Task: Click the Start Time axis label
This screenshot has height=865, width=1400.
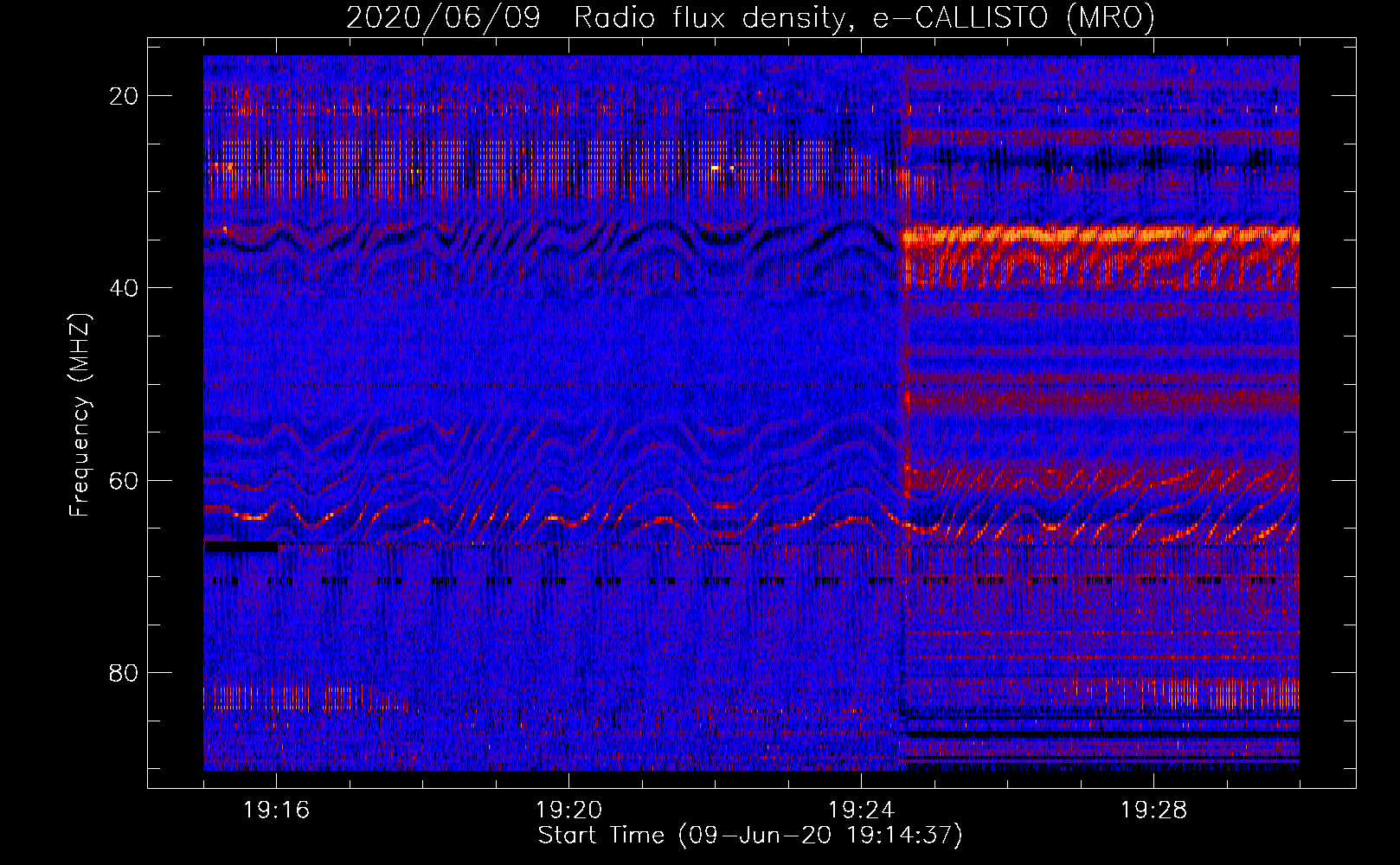Action: (x=750, y=836)
